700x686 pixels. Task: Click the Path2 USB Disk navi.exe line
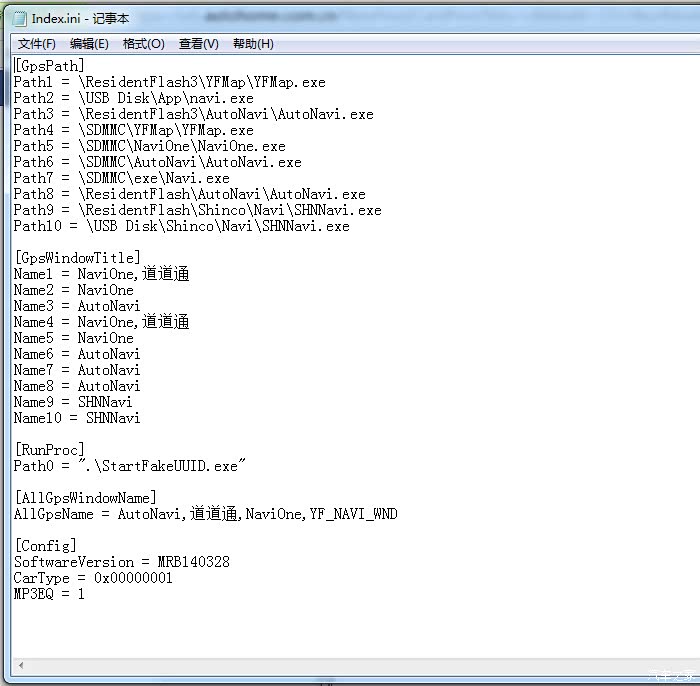click(x=133, y=98)
